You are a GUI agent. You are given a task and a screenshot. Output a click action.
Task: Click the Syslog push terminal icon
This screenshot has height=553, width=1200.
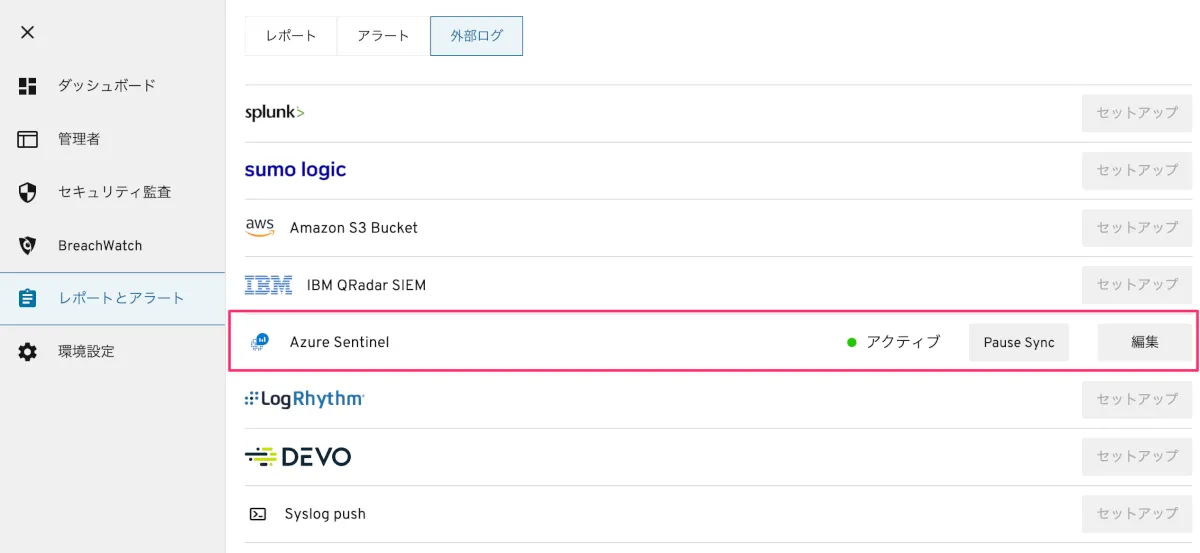(x=258, y=514)
